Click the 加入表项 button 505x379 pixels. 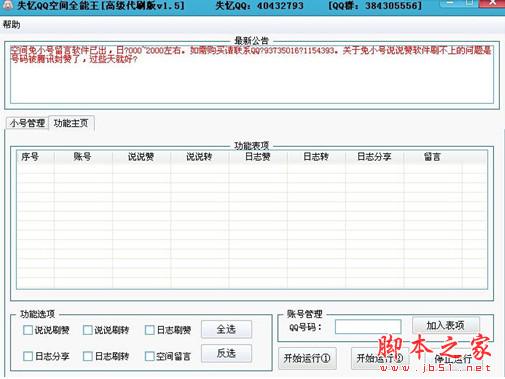coord(446,325)
